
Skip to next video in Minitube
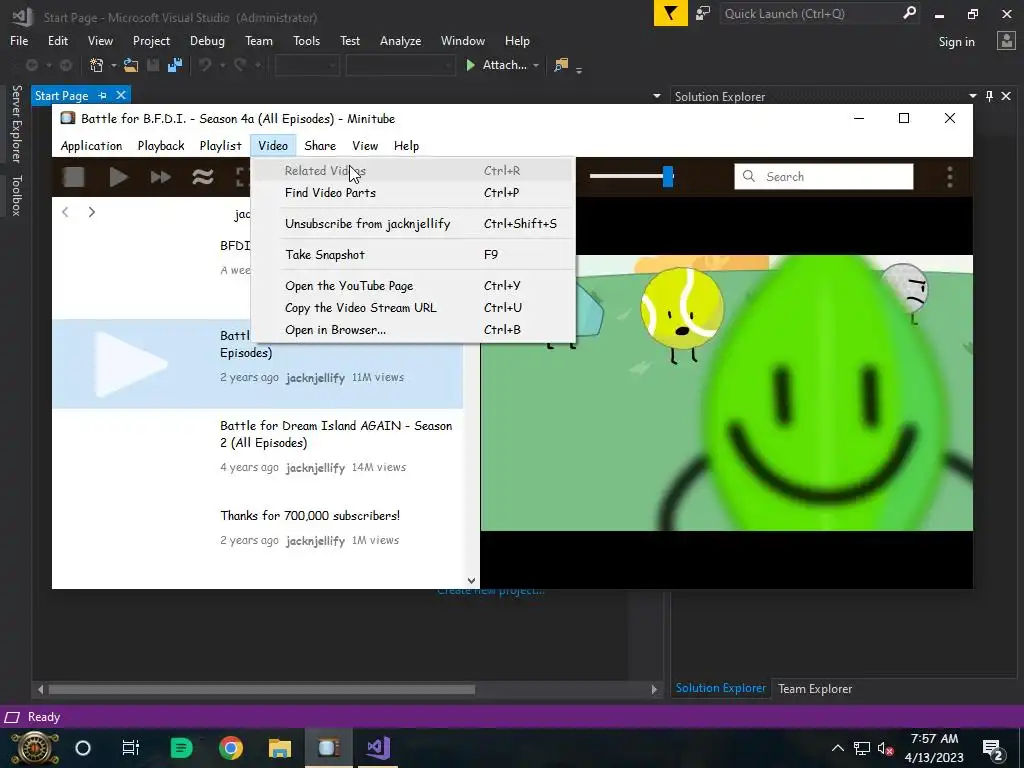[161, 177]
